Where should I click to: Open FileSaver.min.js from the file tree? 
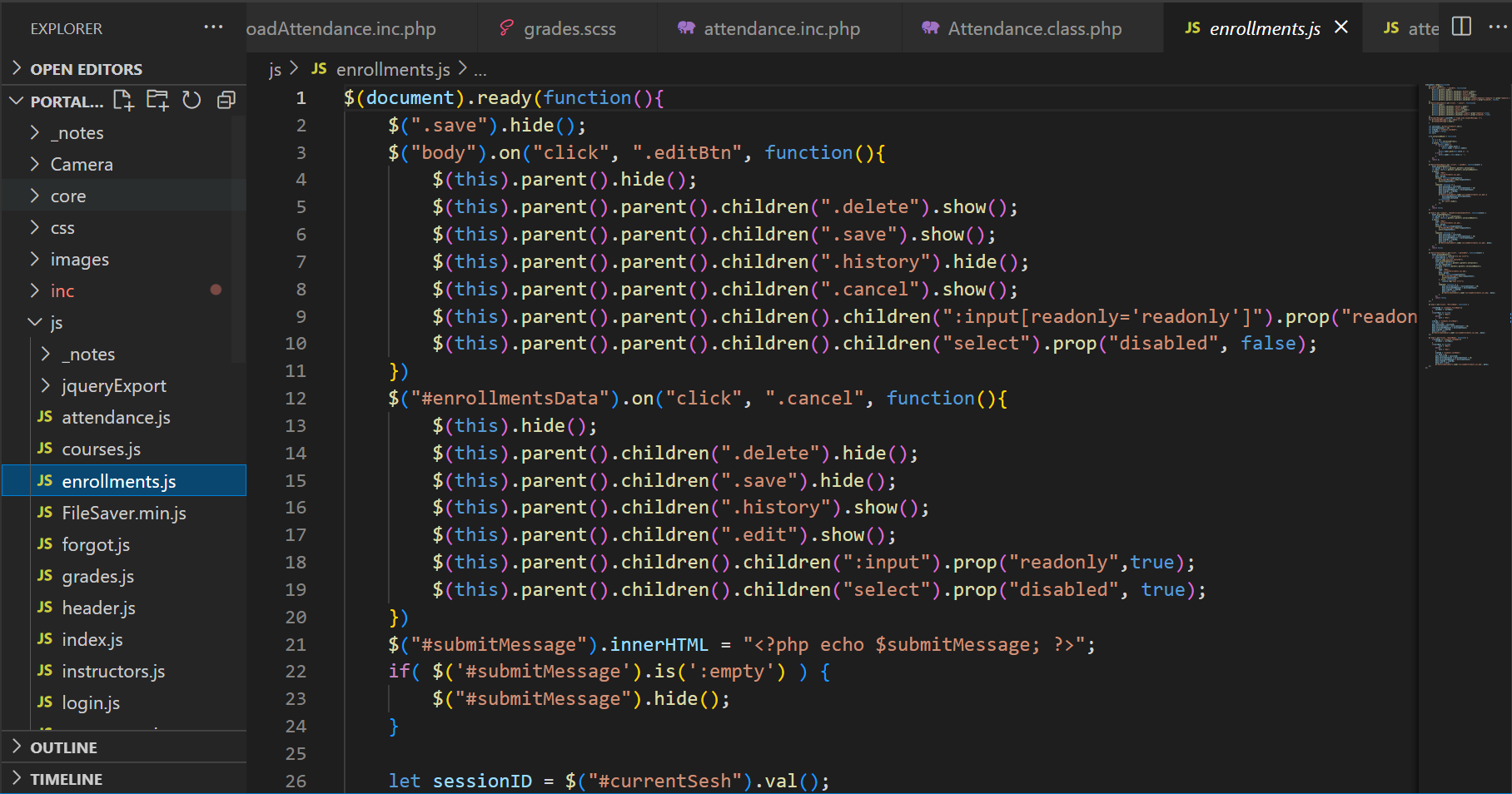tap(125, 513)
